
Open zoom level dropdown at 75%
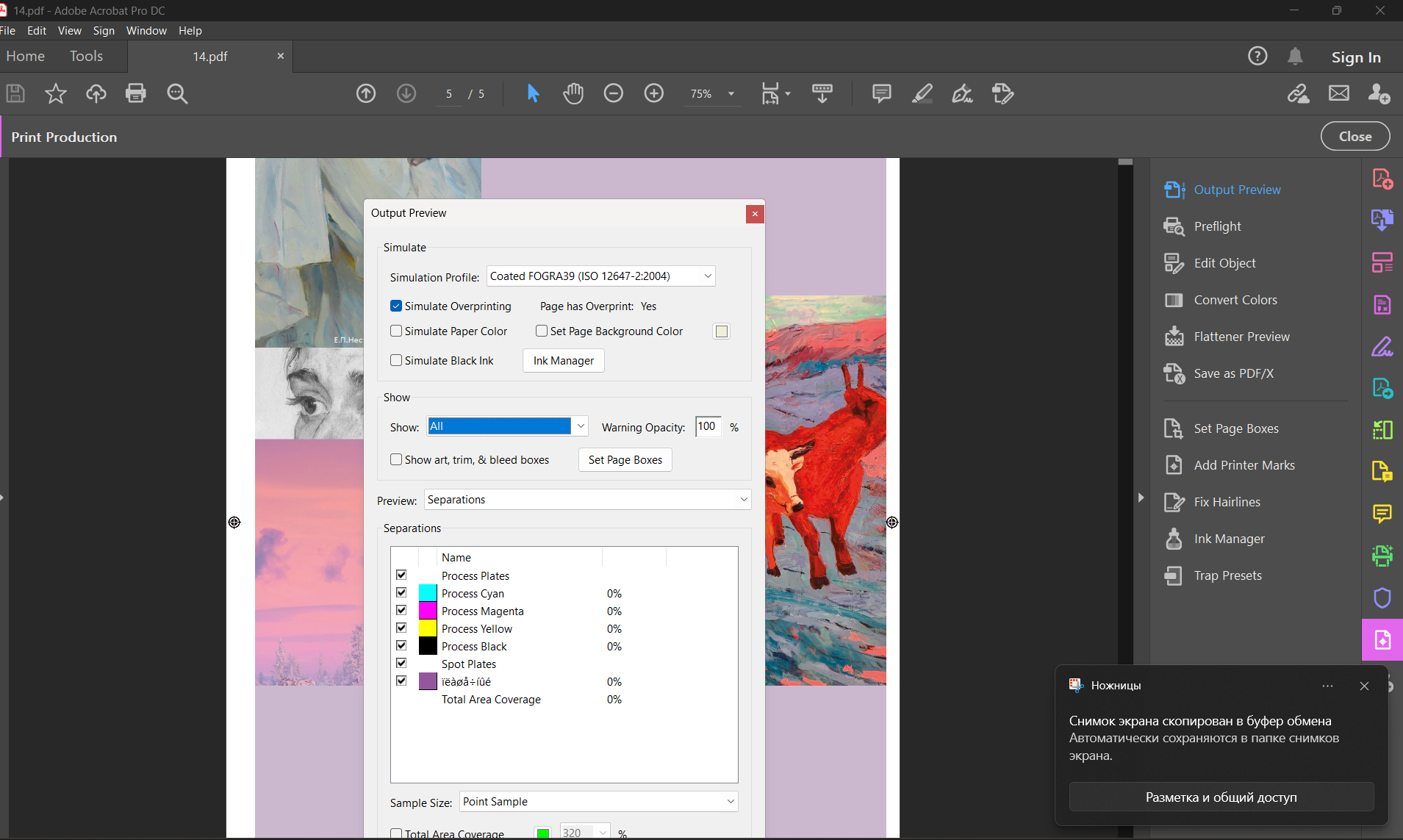[x=731, y=93]
